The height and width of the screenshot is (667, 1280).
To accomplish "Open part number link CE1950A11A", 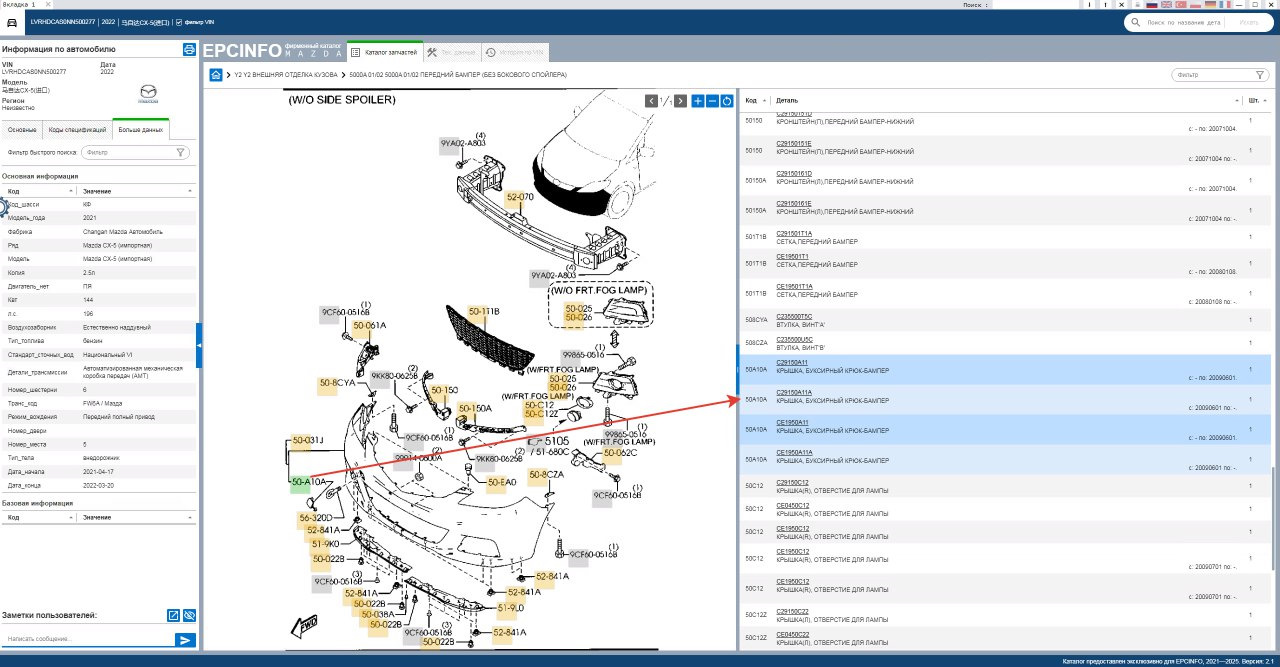I will point(795,453).
